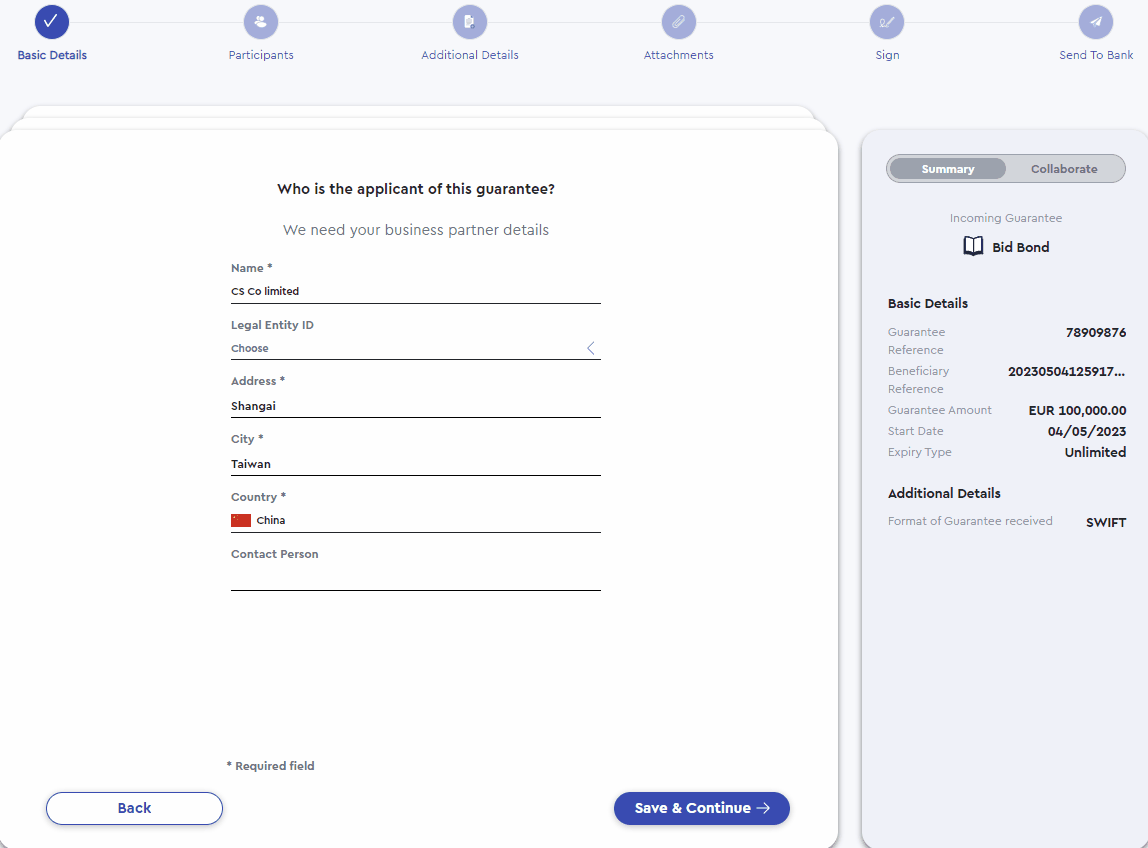Click the Required field note
1148x848 pixels.
coord(270,765)
